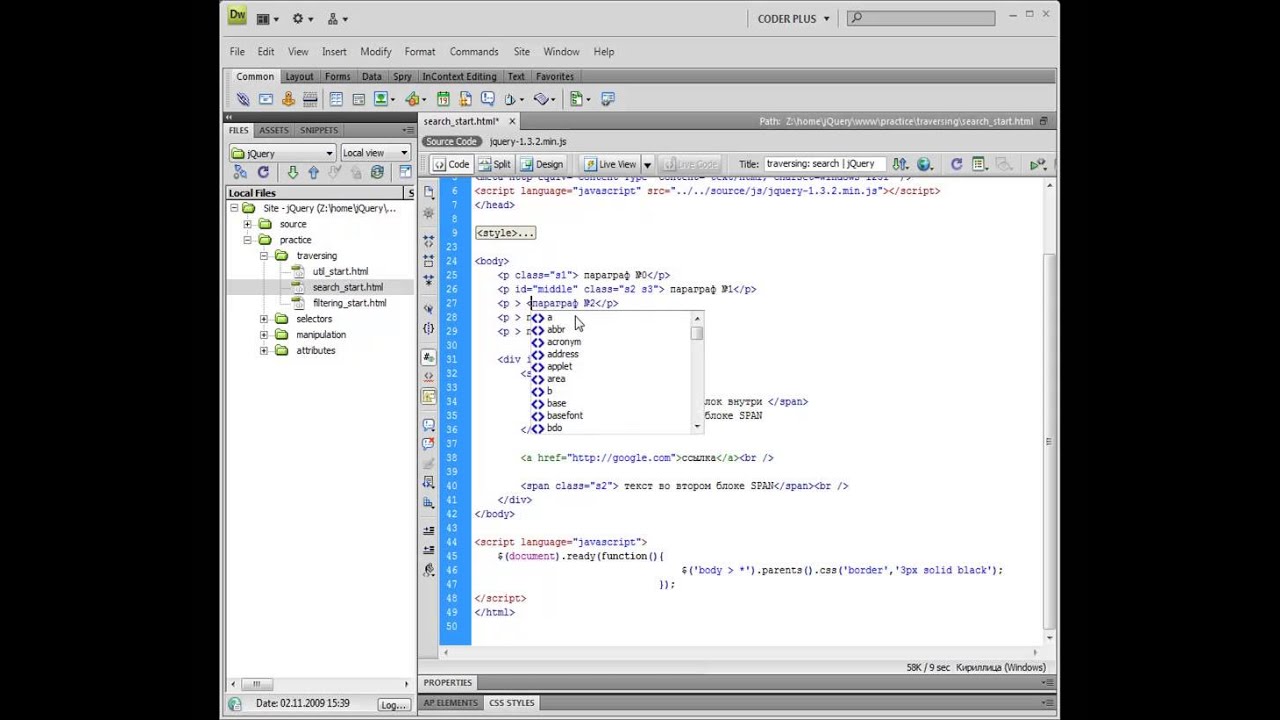Expand the attributes folder
The image size is (1280, 720).
pyautogui.click(x=264, y=351)
